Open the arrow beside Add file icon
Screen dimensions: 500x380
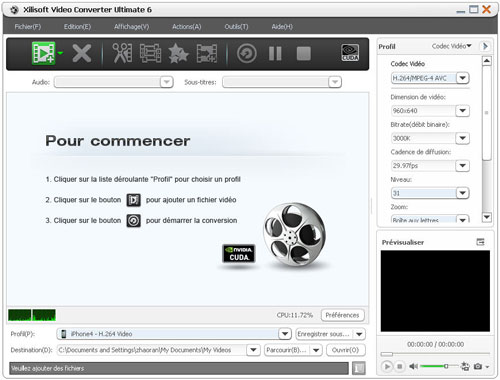[x=60, y=53]
